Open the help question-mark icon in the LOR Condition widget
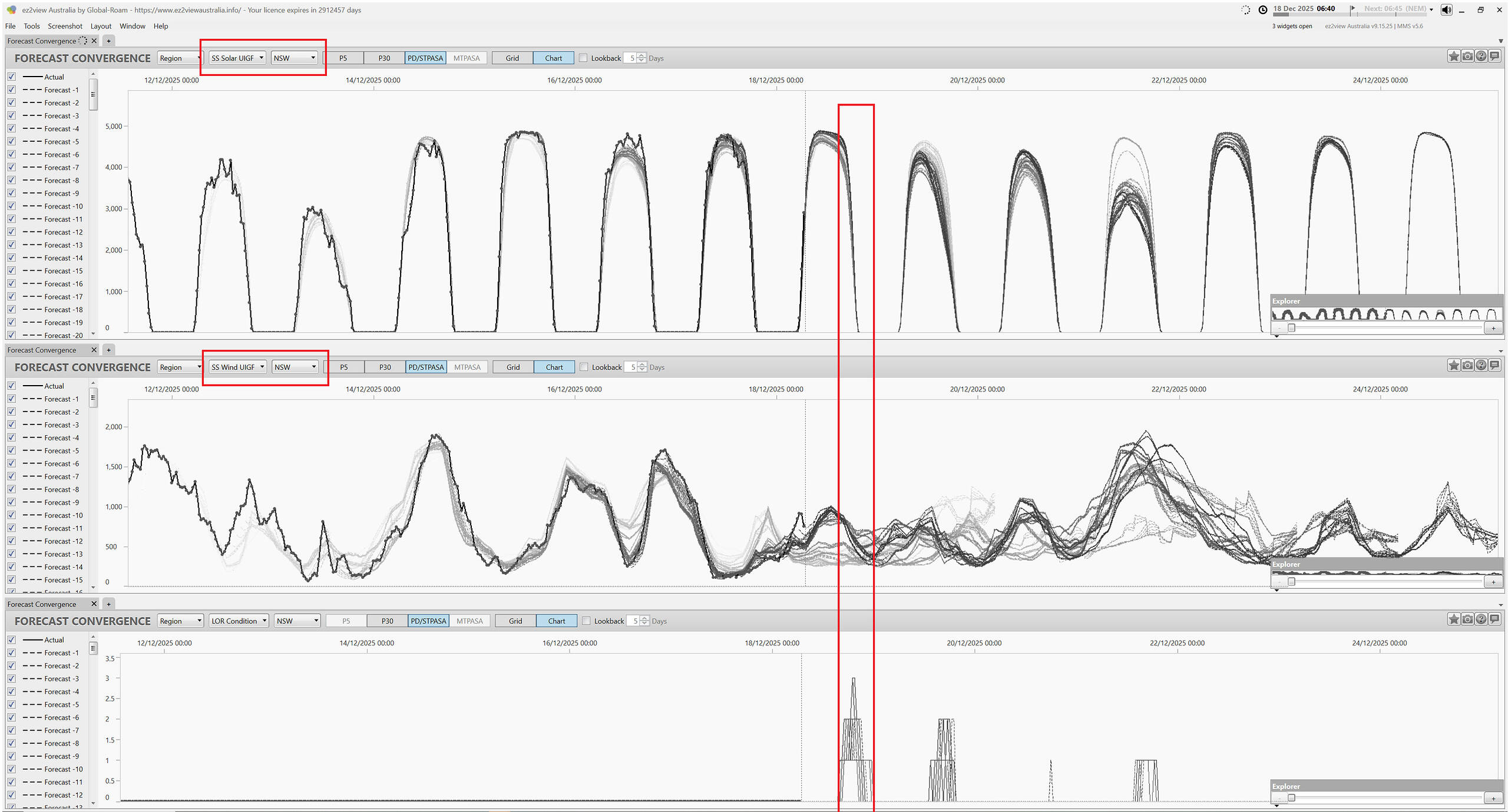 point(1480,619)
